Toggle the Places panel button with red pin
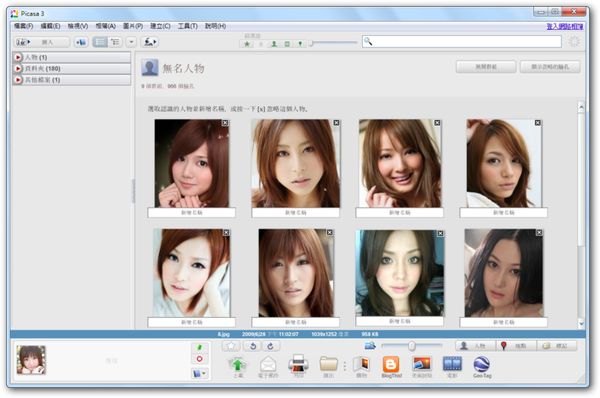The height and width of the screenshot is (398, 600). (x=516, y=346)
